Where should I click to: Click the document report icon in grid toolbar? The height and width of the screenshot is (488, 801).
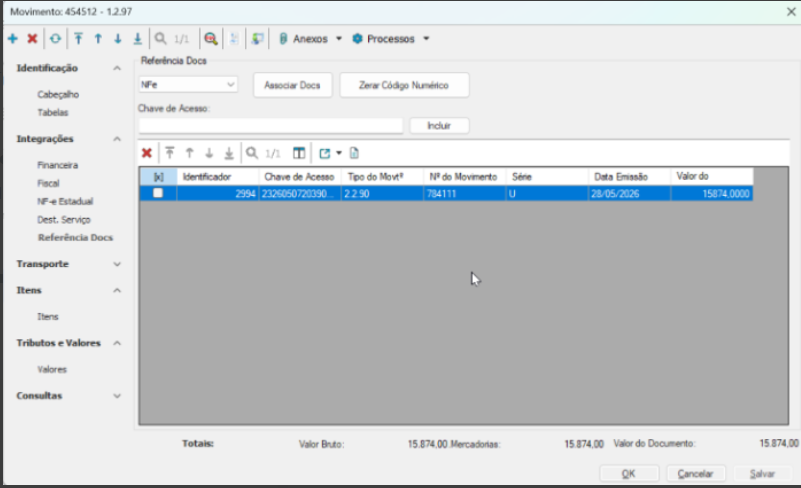[354, 153]
